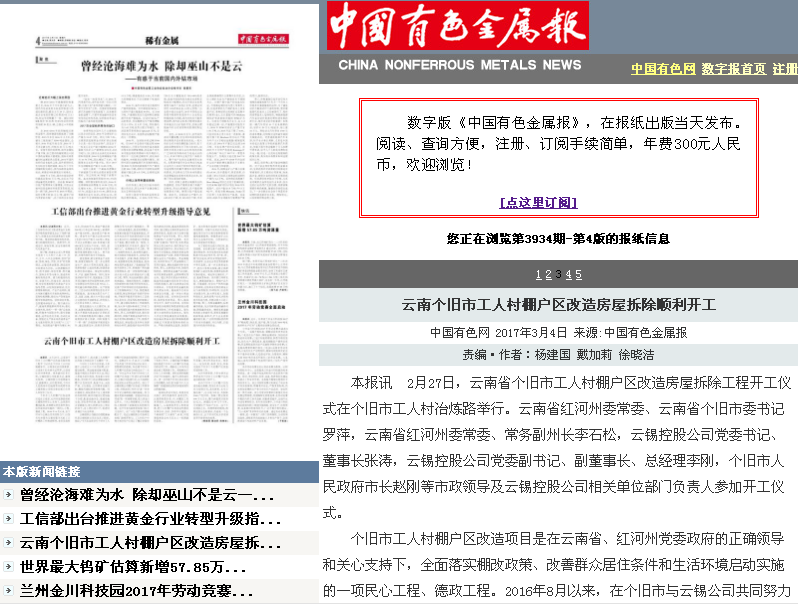Click arrow icon beside 兰州金川科技园 link
The width and height of the screenshot is (798, 611).
coord(9,591)
